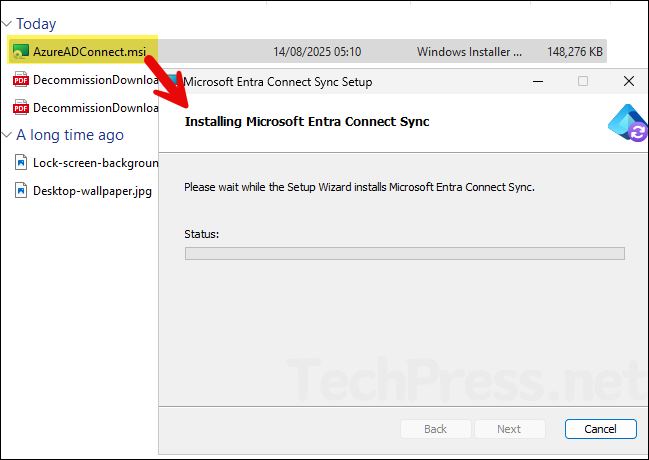Click the disabled maximize button of setup window
This screenshot has width=649, height=460.
point(583,81)
